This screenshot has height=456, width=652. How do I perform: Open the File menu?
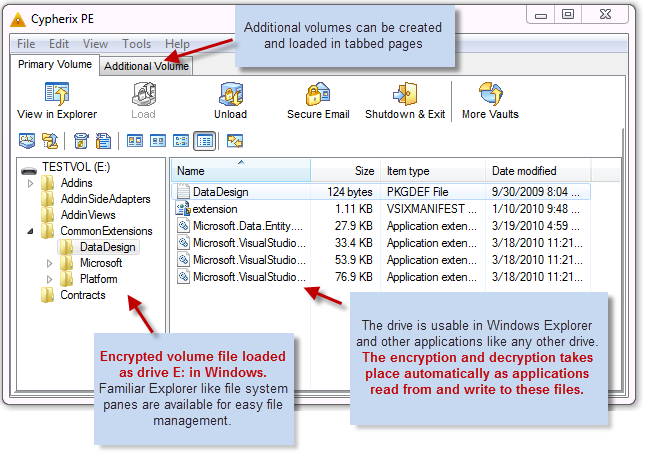[x=26, y=44]
